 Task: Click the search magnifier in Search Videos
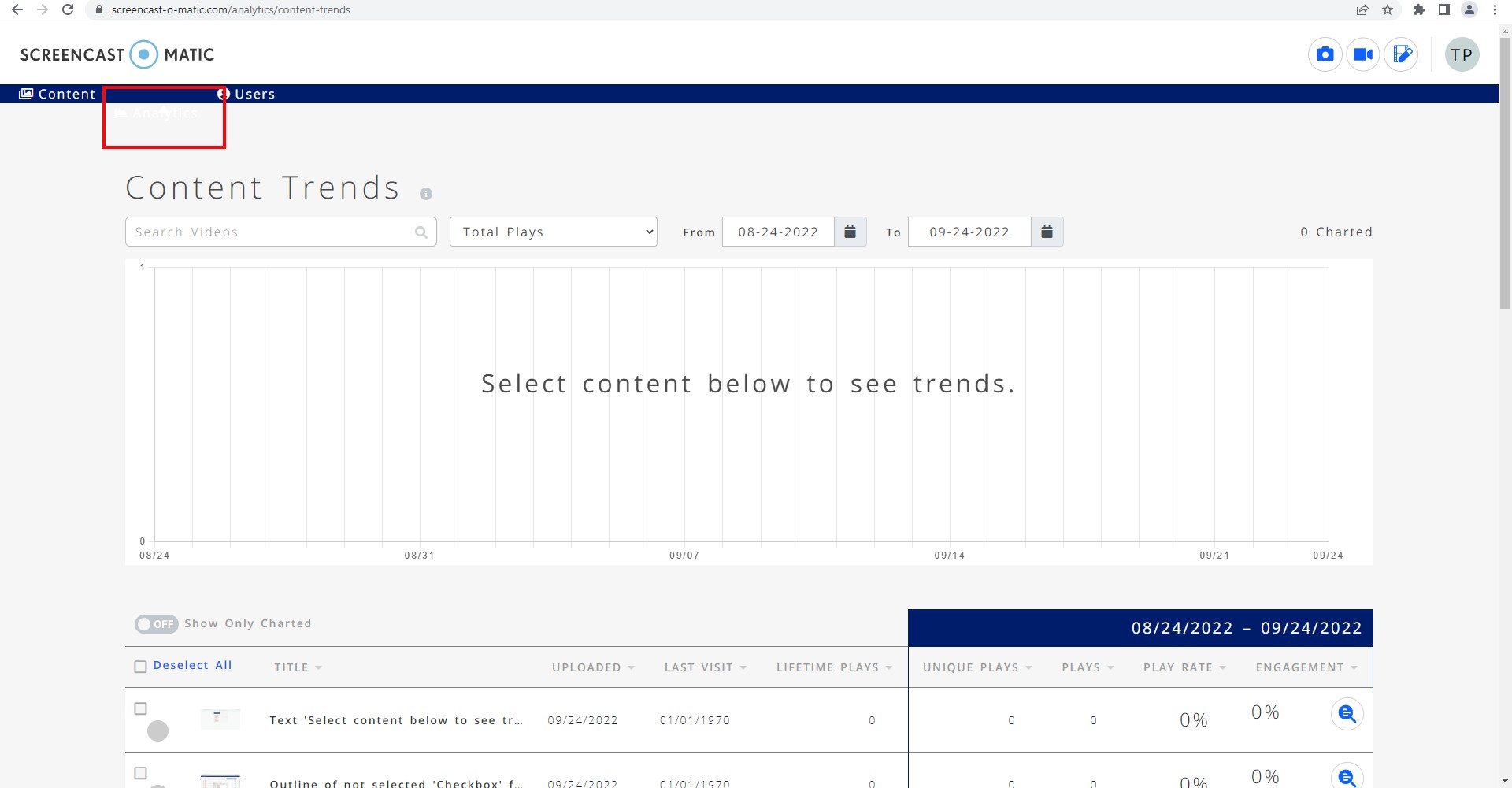click(421, 232)
